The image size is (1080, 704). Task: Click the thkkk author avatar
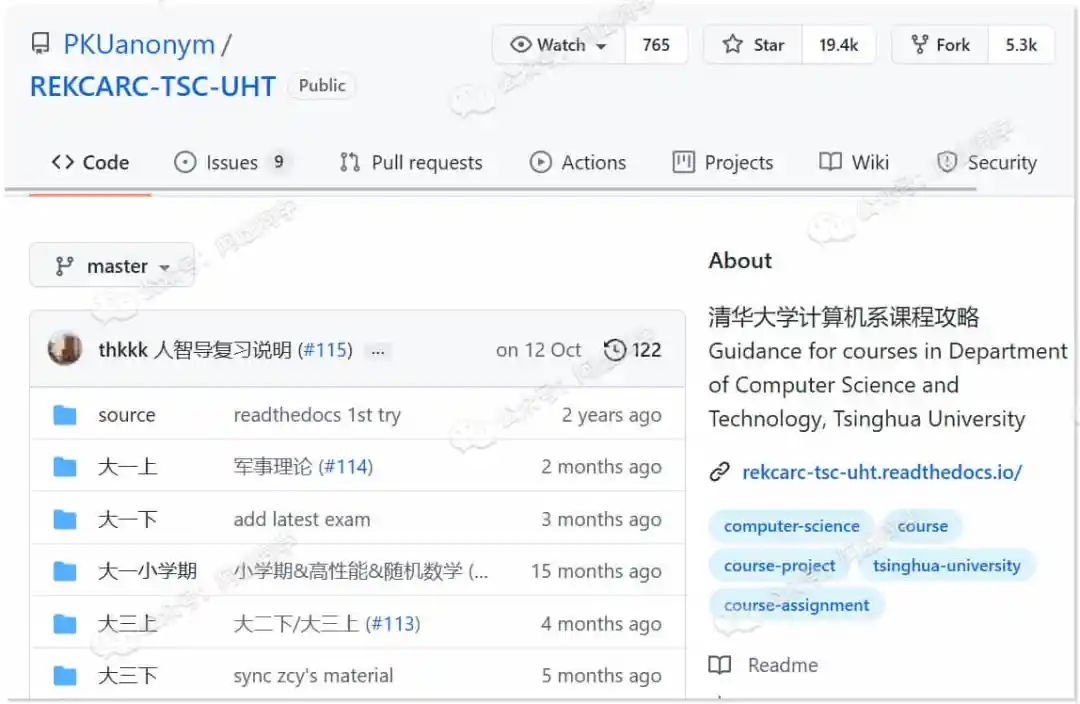[x=65, y=349]
